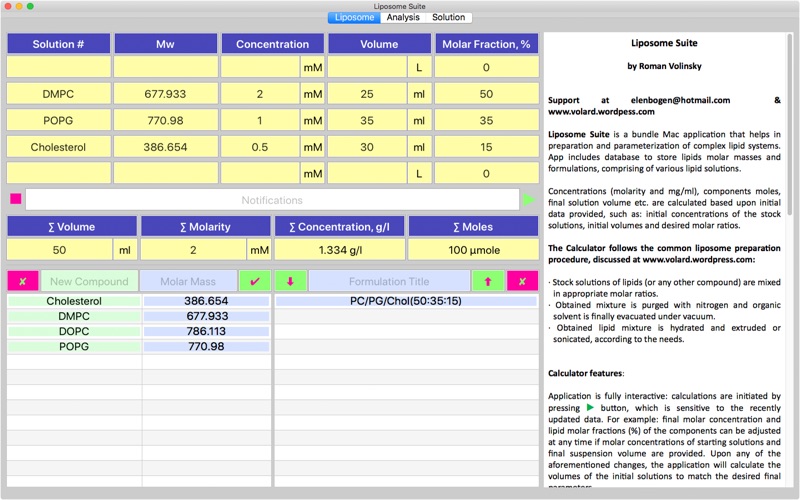
Task: Edit total molarity value 2
Action: pos(193,250)
